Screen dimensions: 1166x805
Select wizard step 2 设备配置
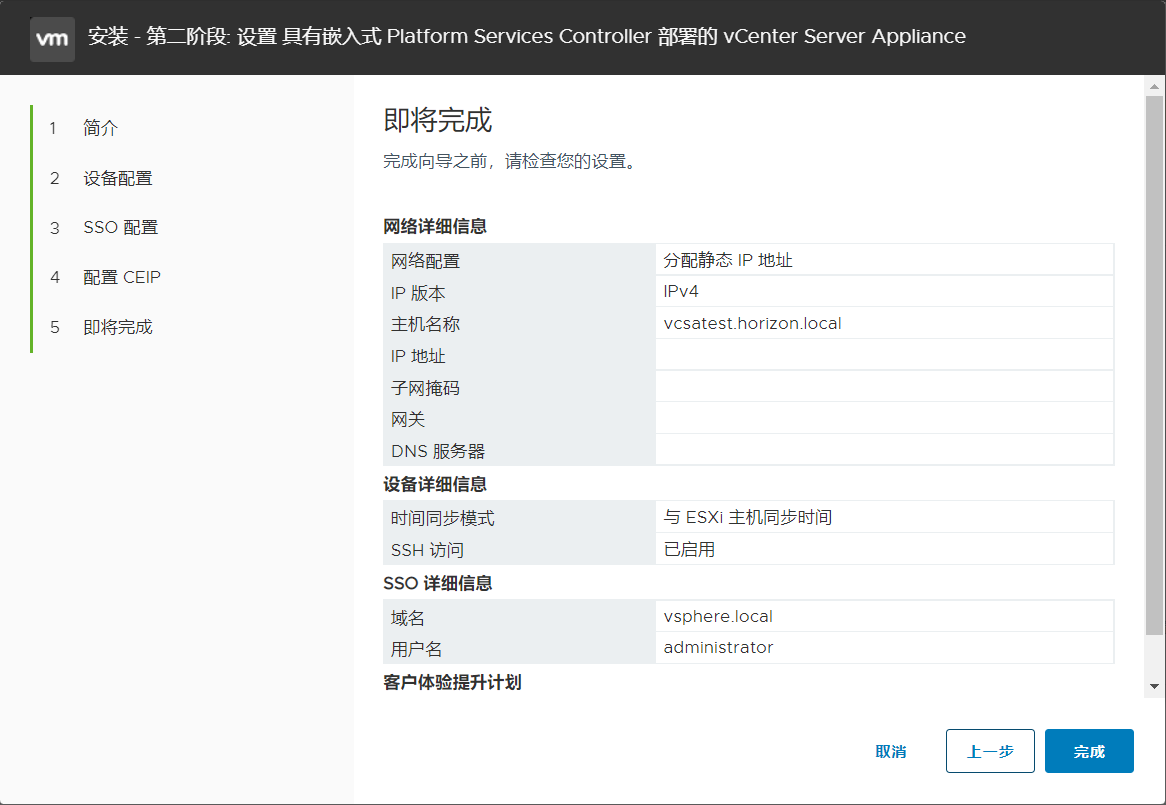(110, 177)
